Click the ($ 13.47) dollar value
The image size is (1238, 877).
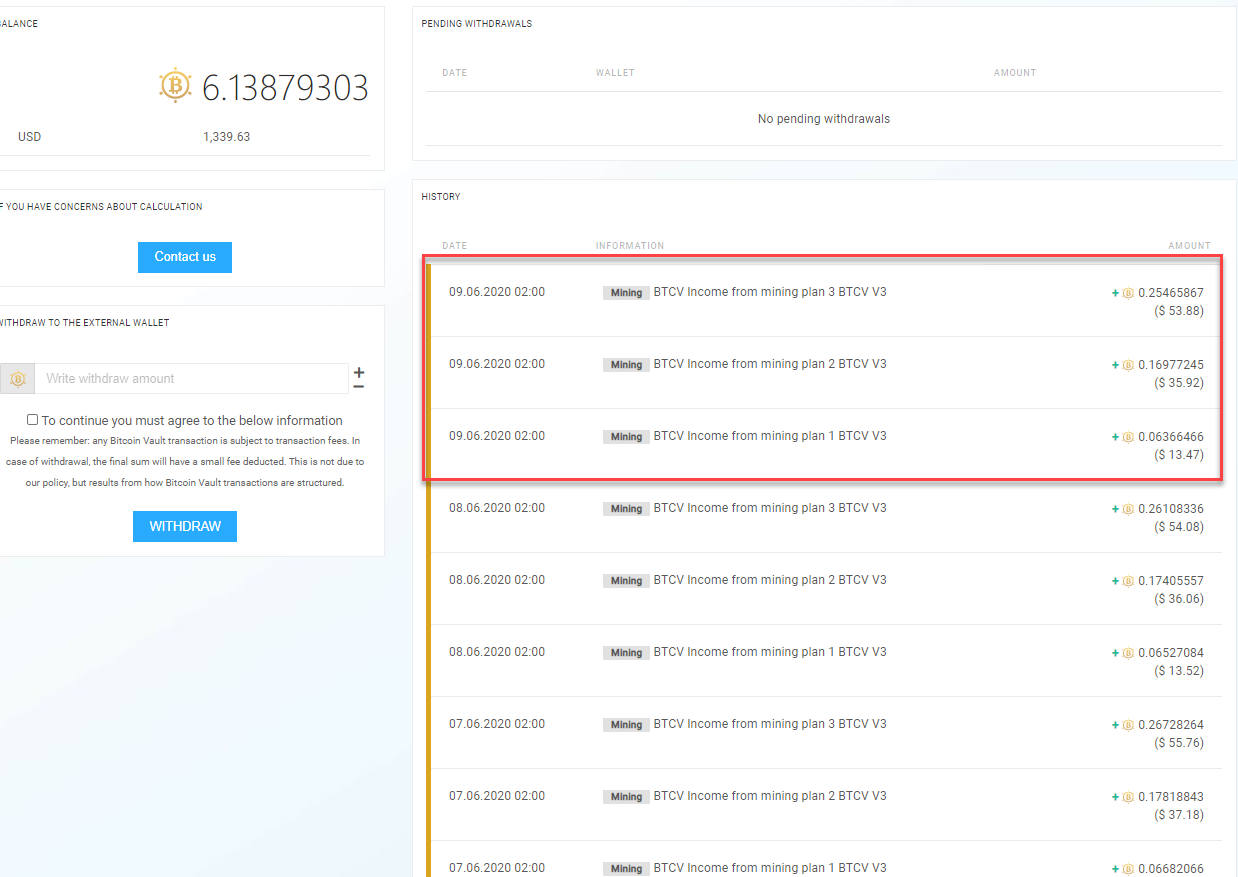tap(1179, 455)
